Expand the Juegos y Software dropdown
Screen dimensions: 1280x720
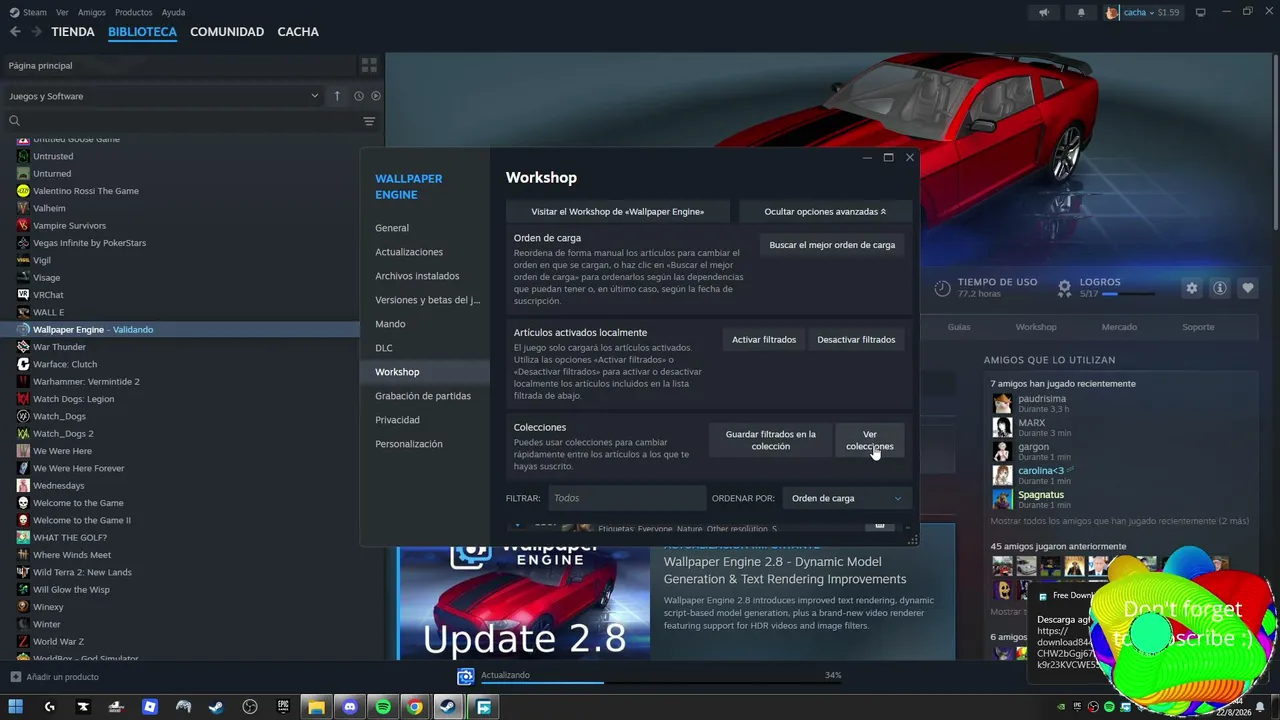(163, 96)
